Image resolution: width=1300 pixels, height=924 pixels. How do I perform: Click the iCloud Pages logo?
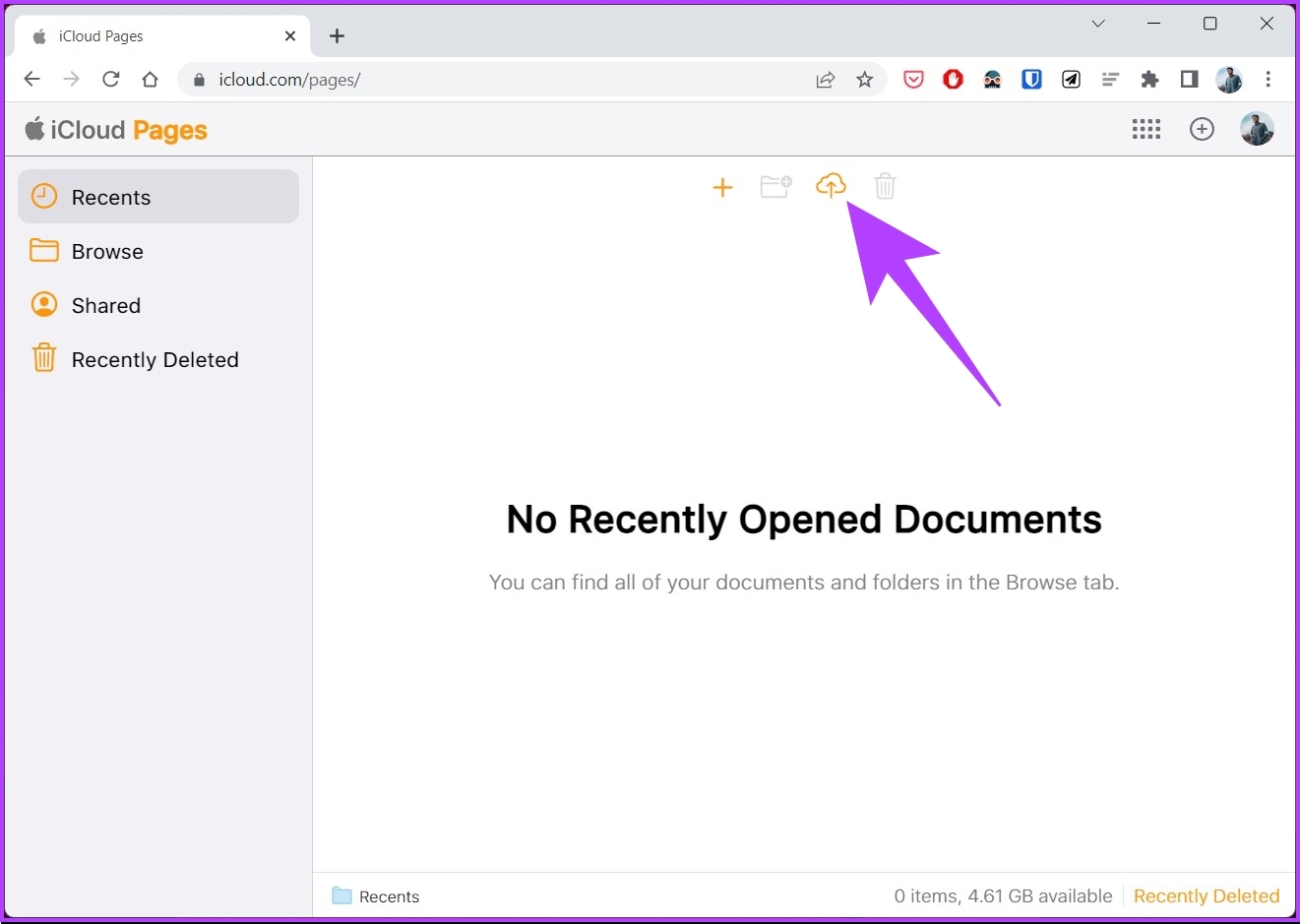point(115,129)
